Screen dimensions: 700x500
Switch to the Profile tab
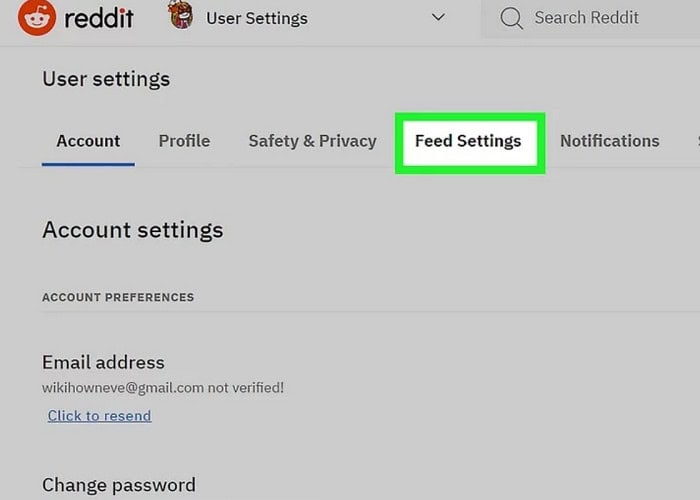(x=184, y=141)
